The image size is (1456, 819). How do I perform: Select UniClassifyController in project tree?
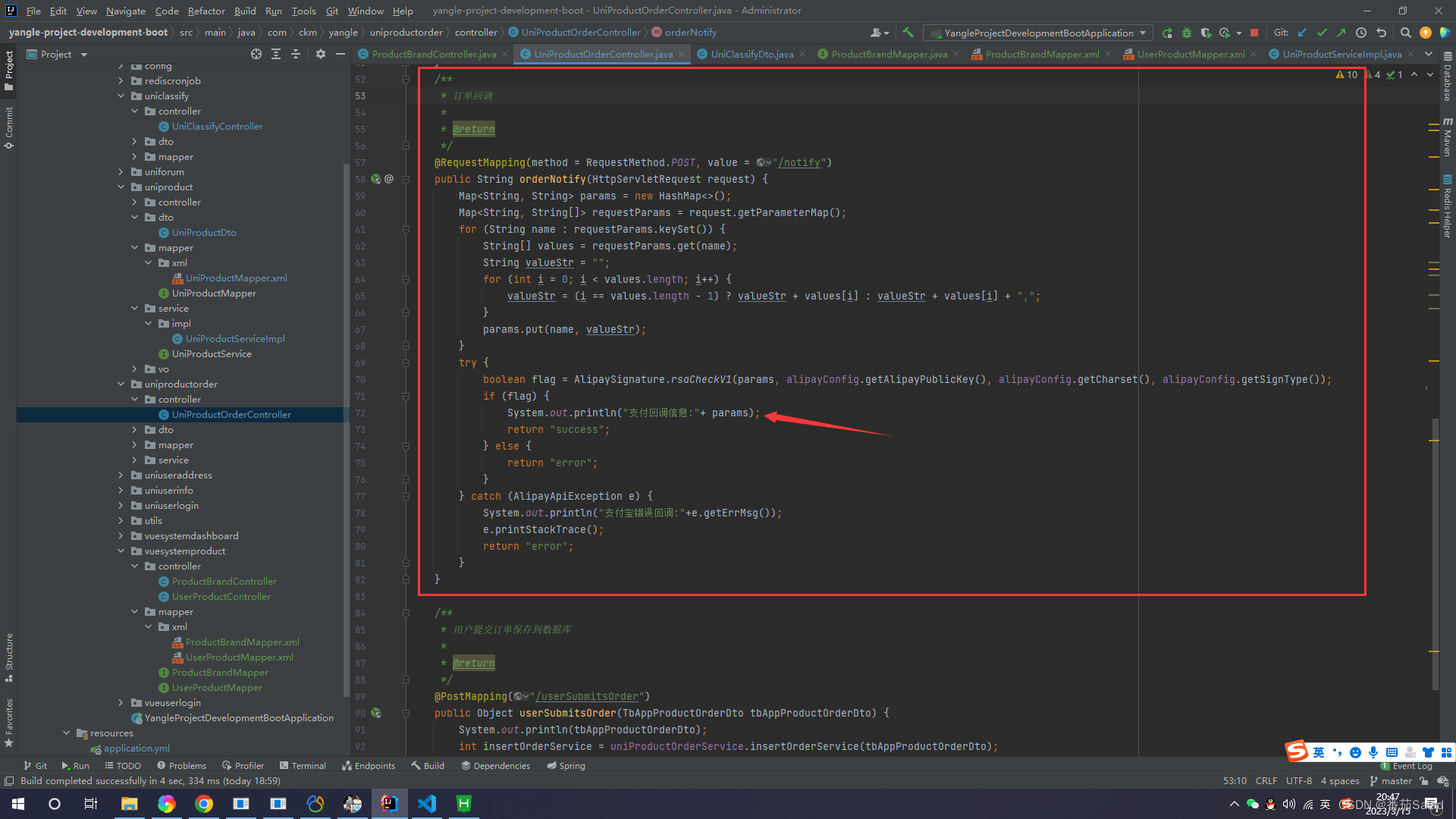point(217,127)
